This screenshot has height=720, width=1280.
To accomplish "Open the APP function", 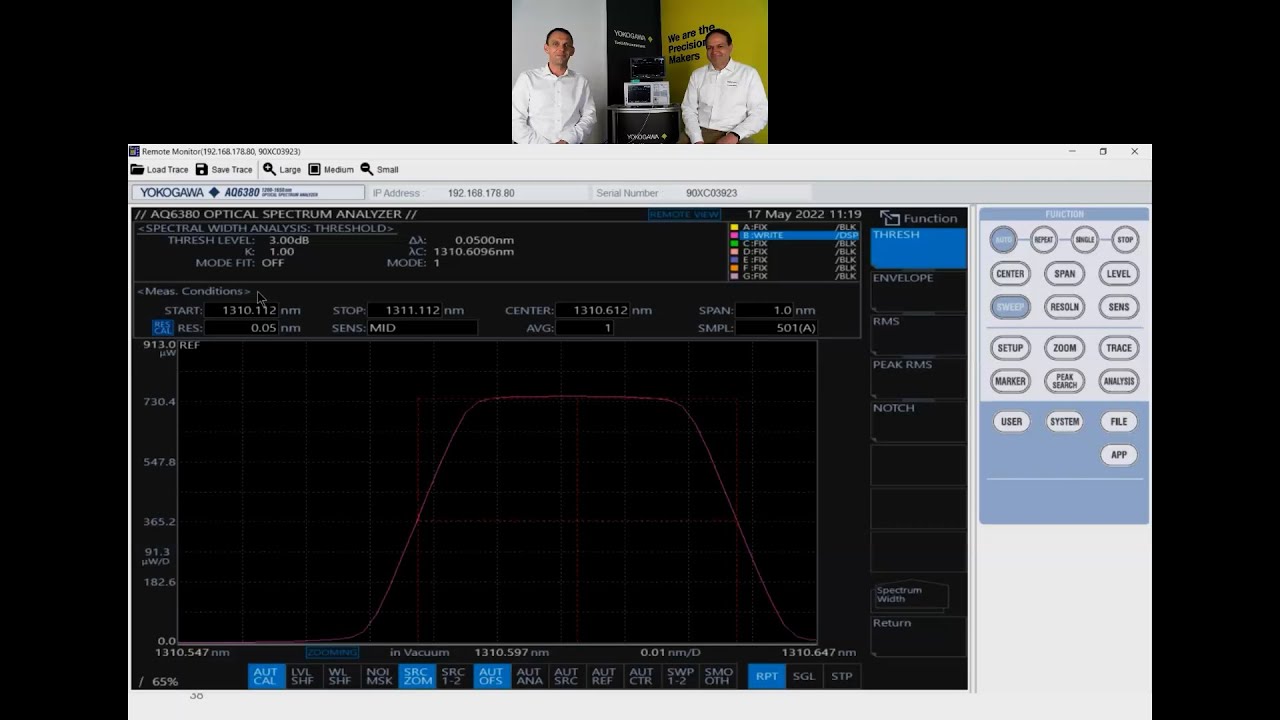I will [1119, 455].
